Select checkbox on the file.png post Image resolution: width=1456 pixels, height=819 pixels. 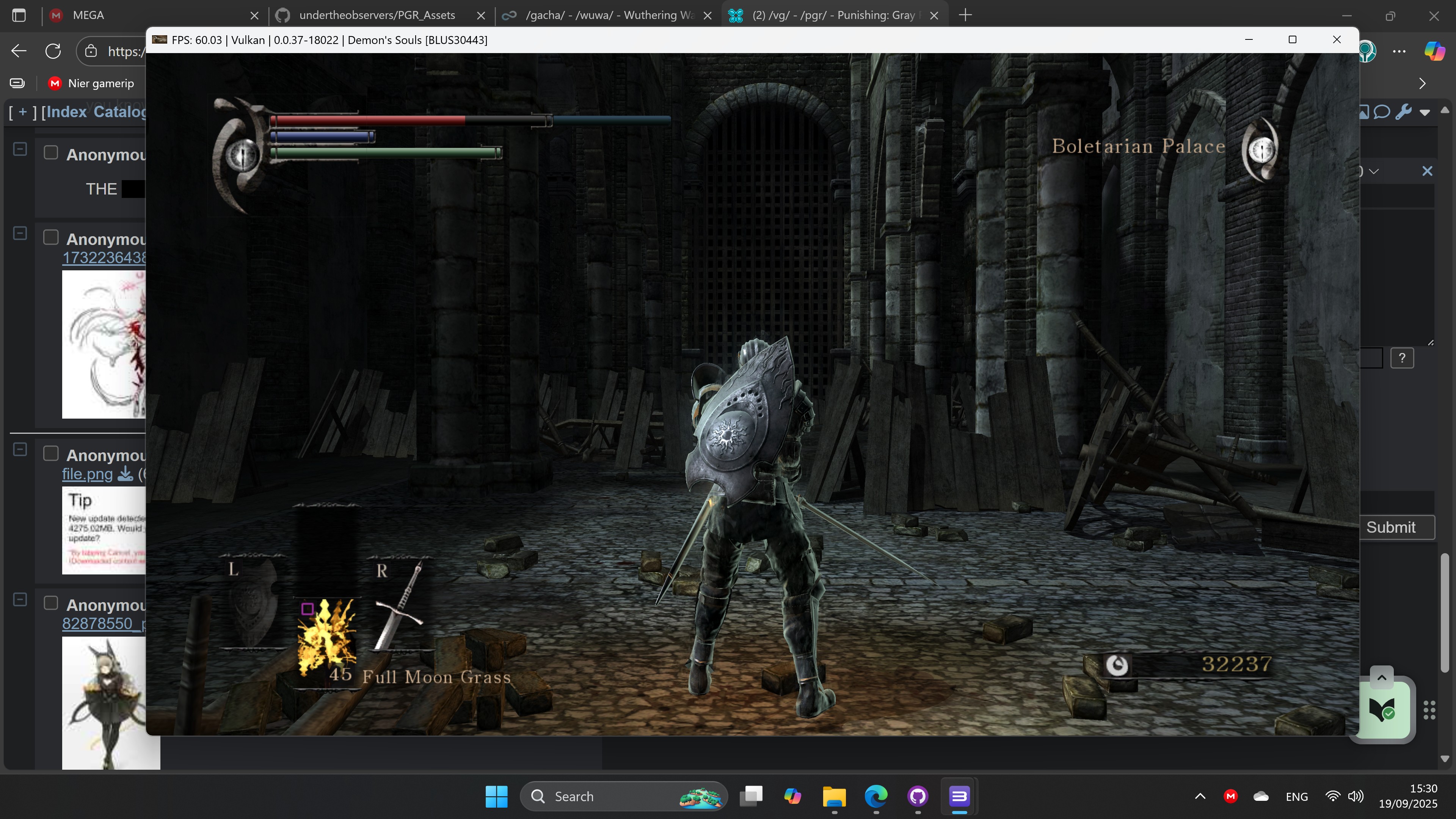[51, 454]
